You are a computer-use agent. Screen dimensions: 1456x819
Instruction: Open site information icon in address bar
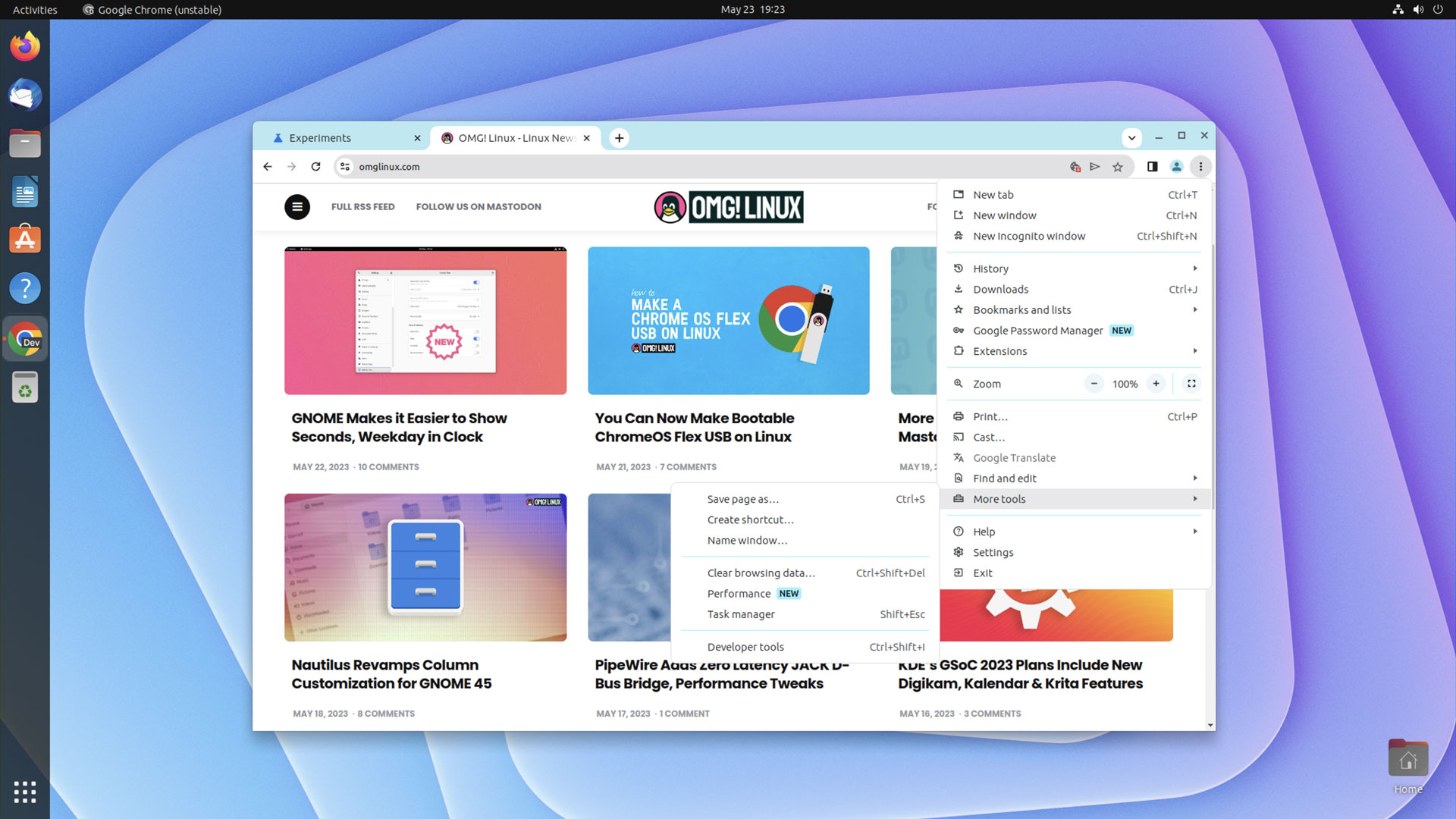point(345,167)
